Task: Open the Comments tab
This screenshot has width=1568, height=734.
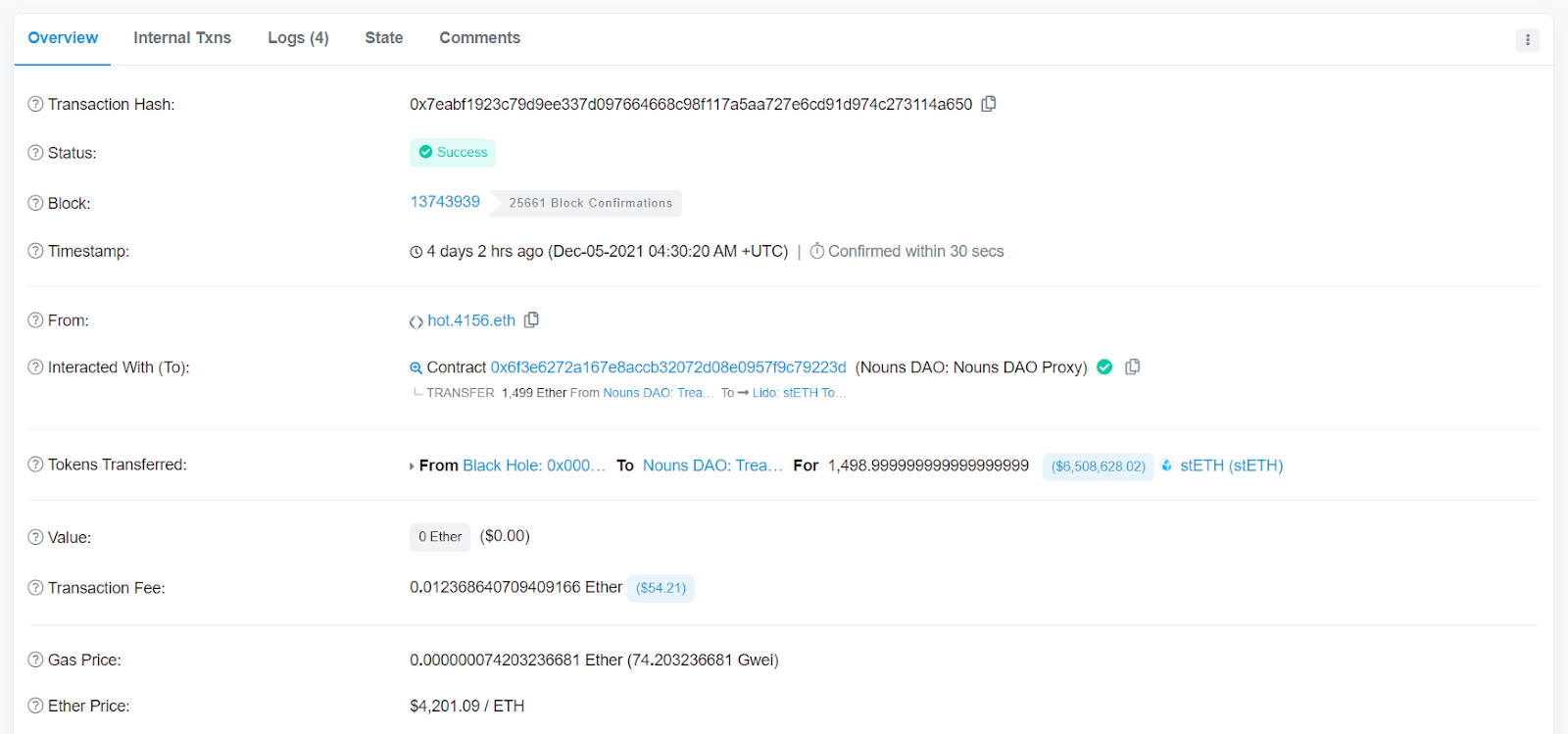Action: 479,38
